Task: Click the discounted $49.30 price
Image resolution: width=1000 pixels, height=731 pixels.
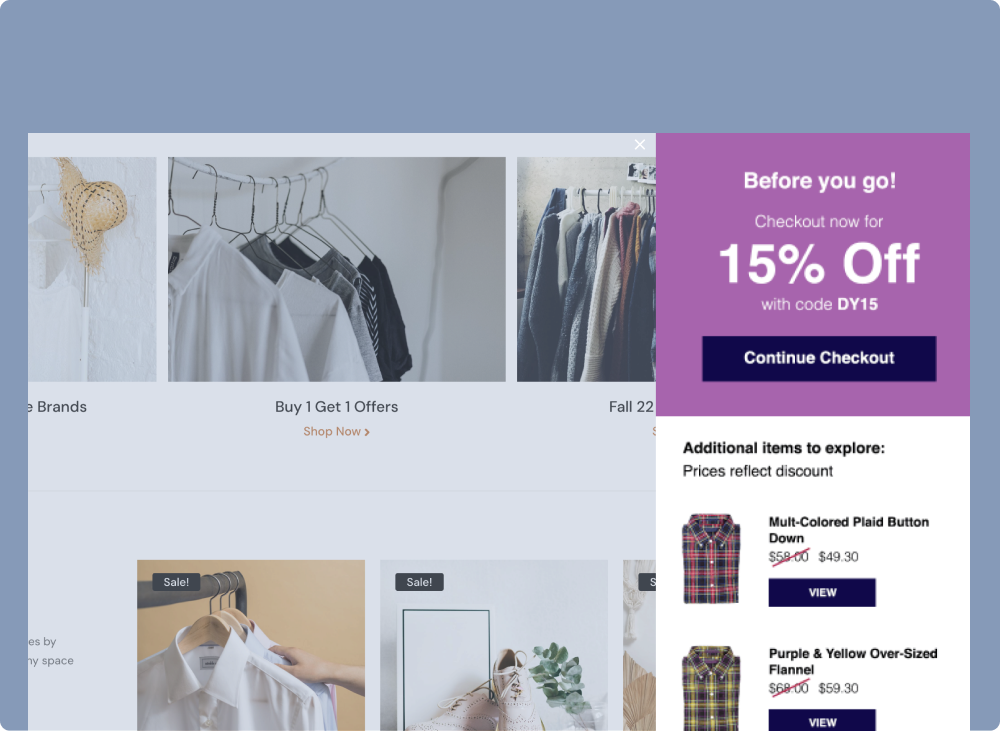Action: point(838,557)
